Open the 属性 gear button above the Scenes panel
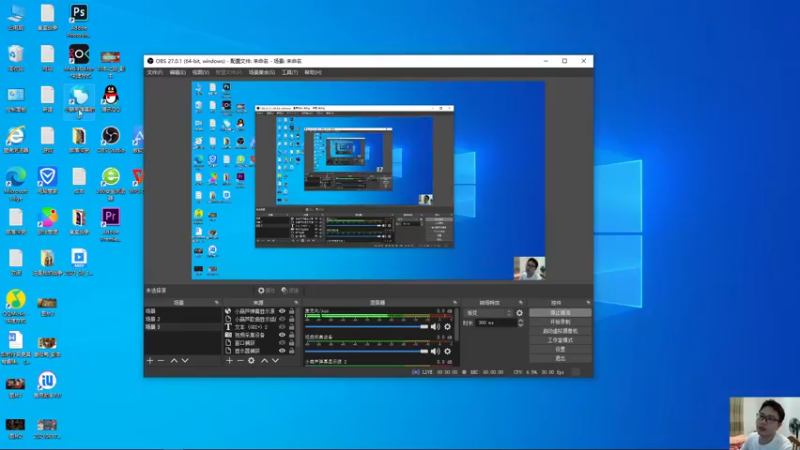The image size is (800, 450). 266,290
